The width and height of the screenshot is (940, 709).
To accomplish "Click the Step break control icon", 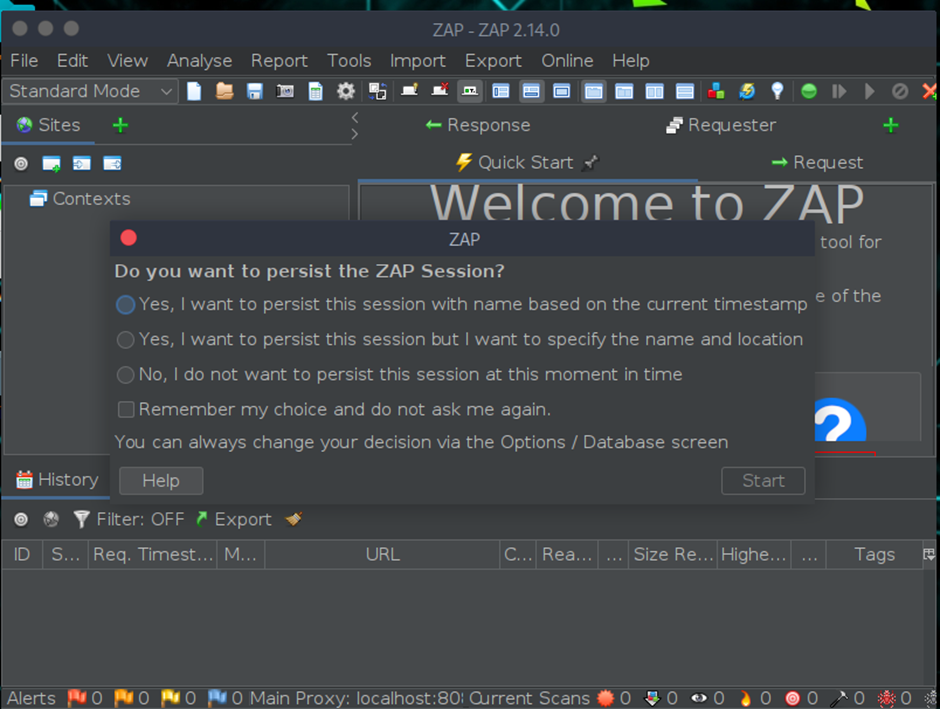I will pos(839,91).
